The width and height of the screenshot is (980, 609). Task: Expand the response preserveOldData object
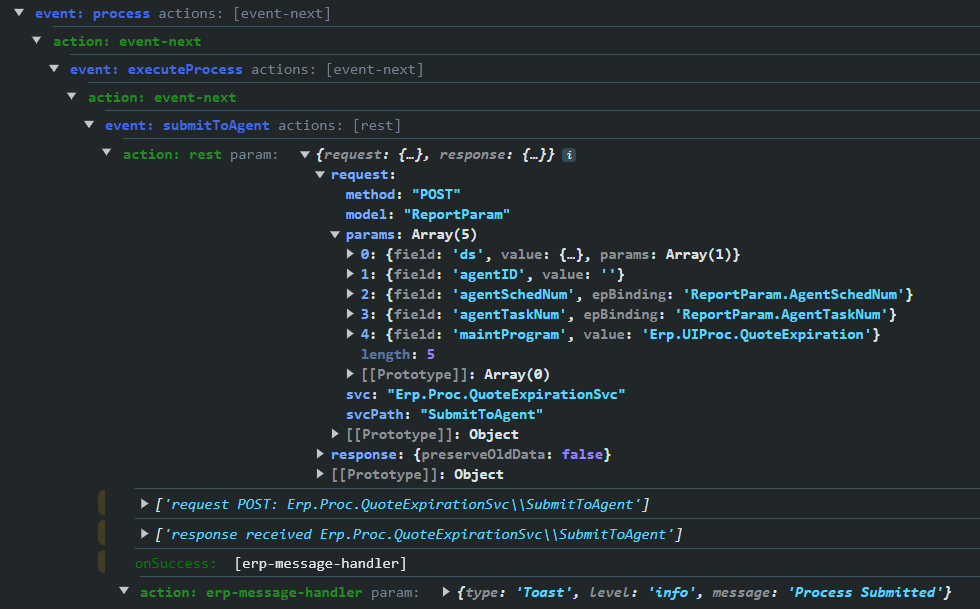tap(320, 454)
